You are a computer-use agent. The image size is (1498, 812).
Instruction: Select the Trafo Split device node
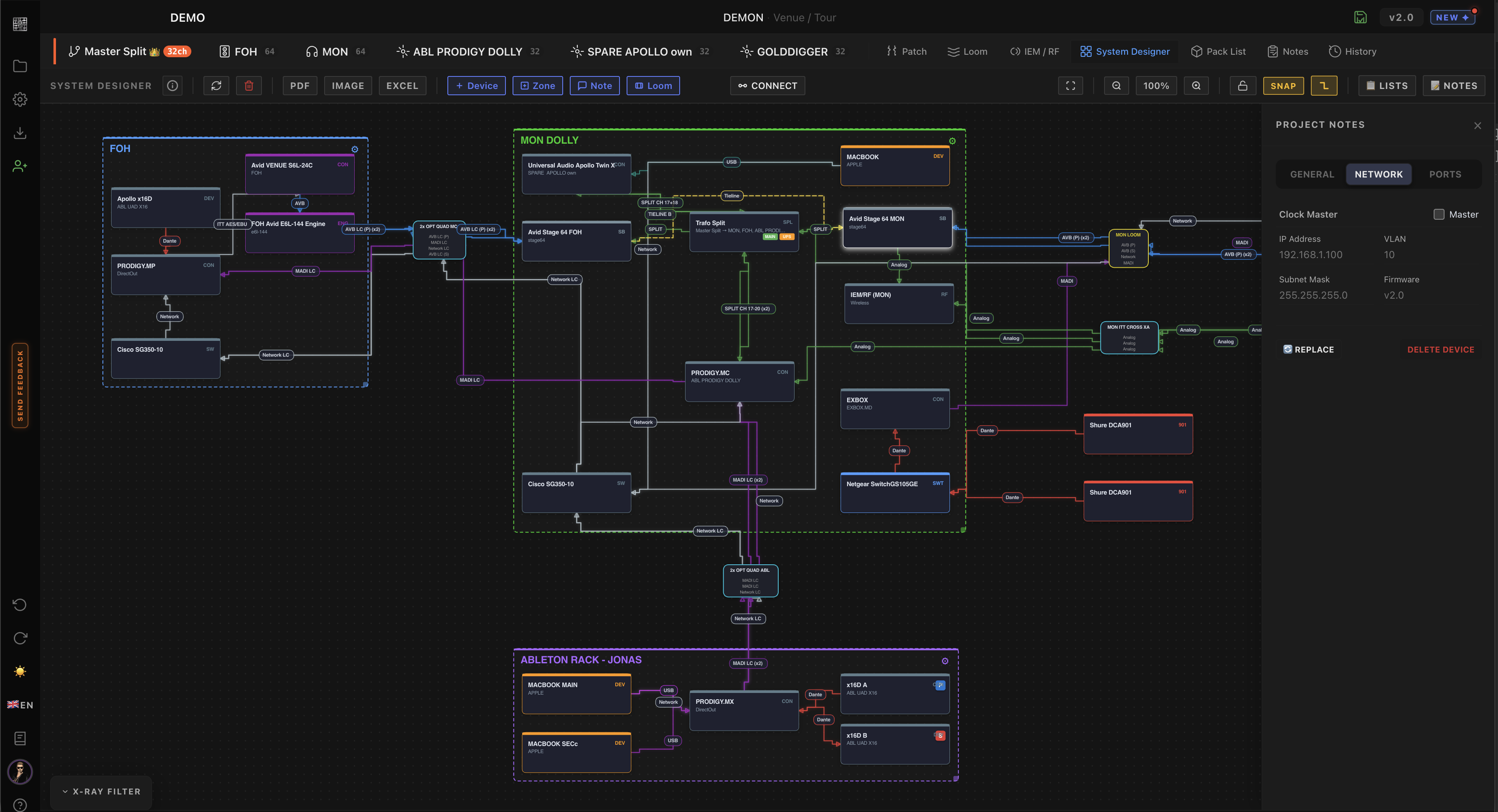[744, 231]
